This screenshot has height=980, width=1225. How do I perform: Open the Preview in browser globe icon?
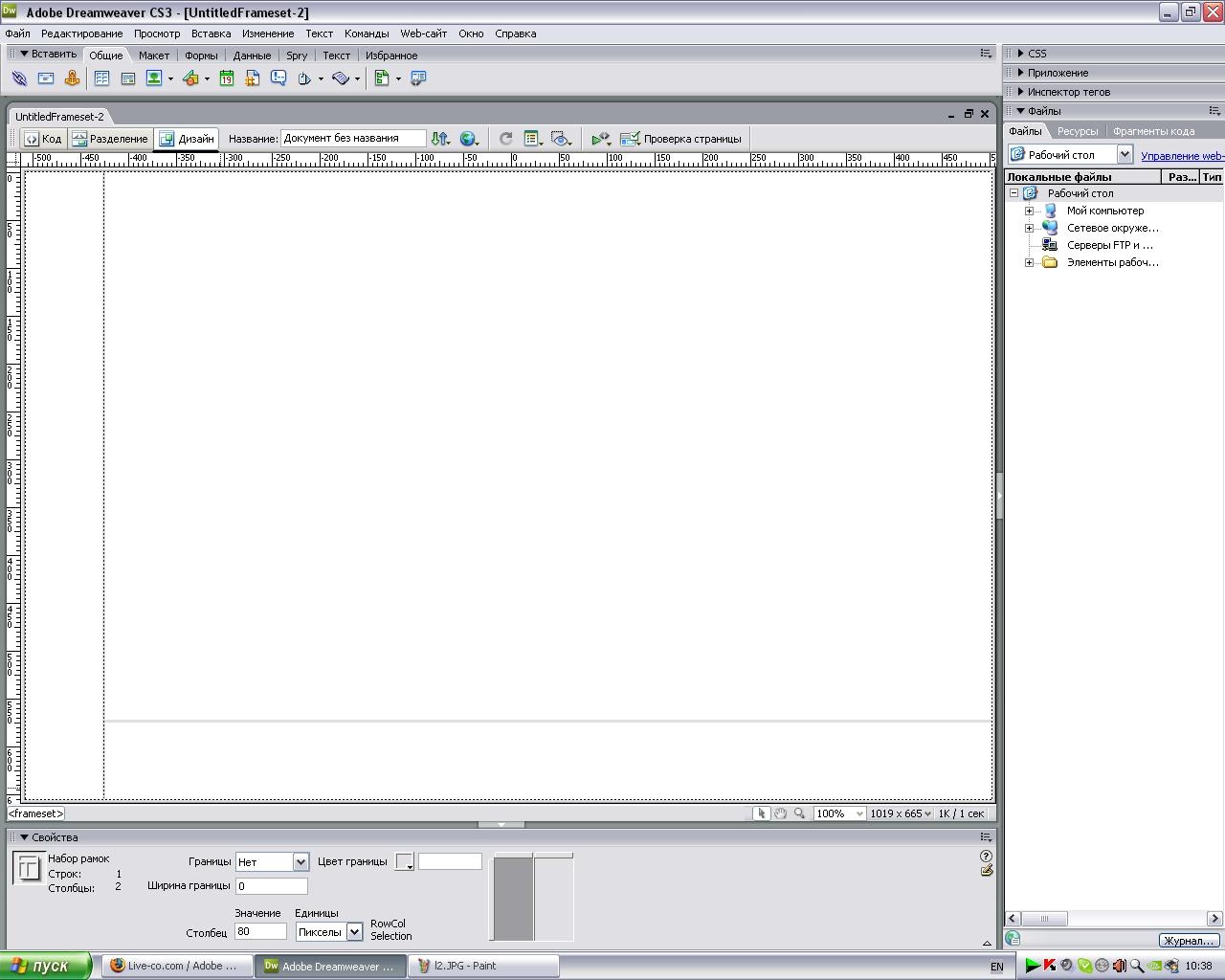coord(467,139)
